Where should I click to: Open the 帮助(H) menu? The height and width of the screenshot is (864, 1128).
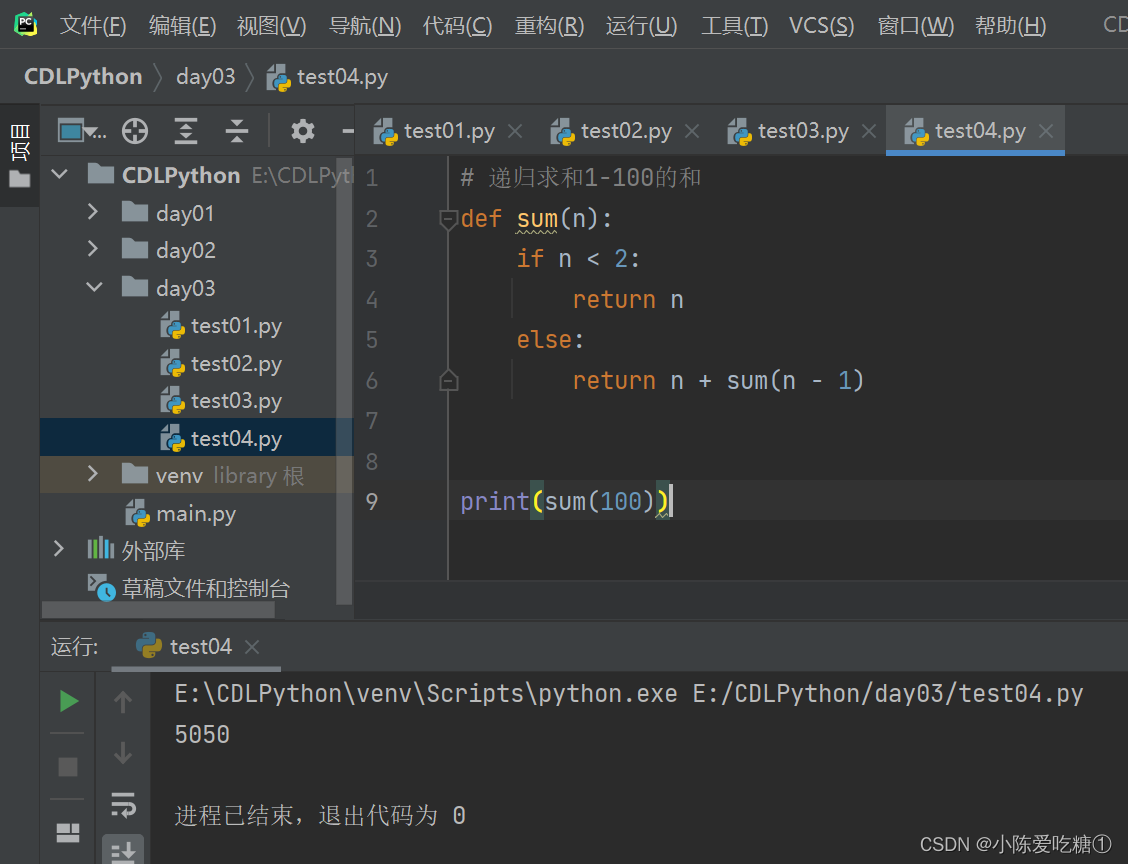point(1011,26)
